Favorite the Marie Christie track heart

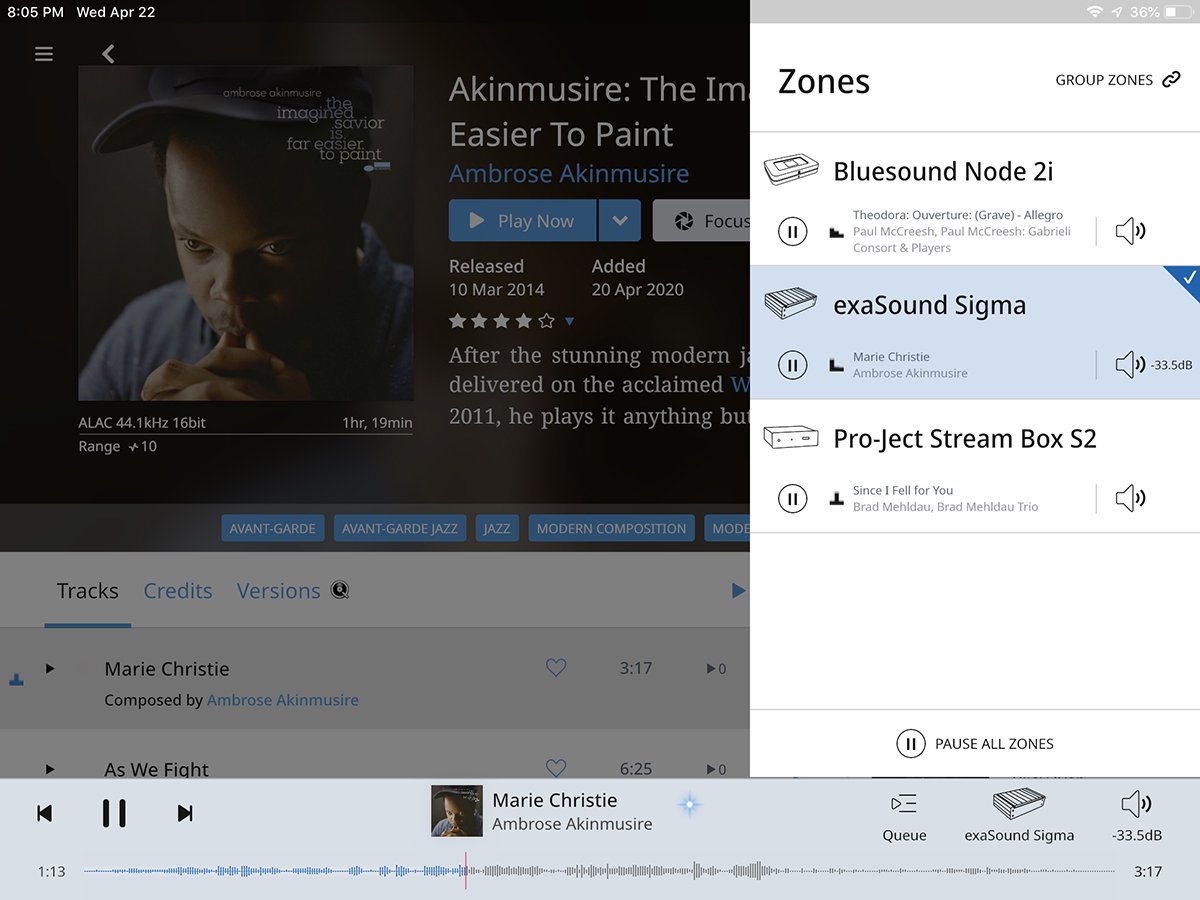(556, 668)
